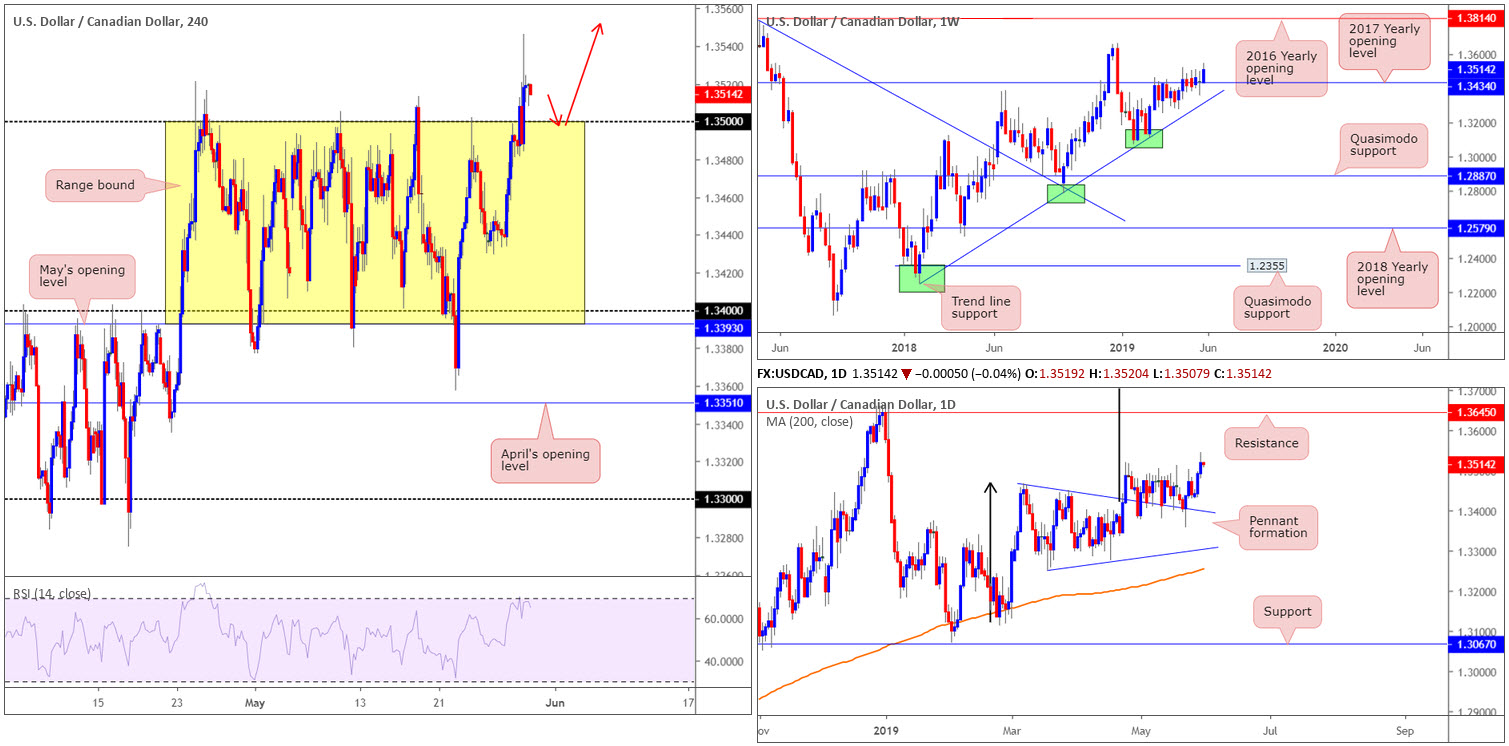
Task: Click the blue 1.33510 price tag
Action: (721, 403)
